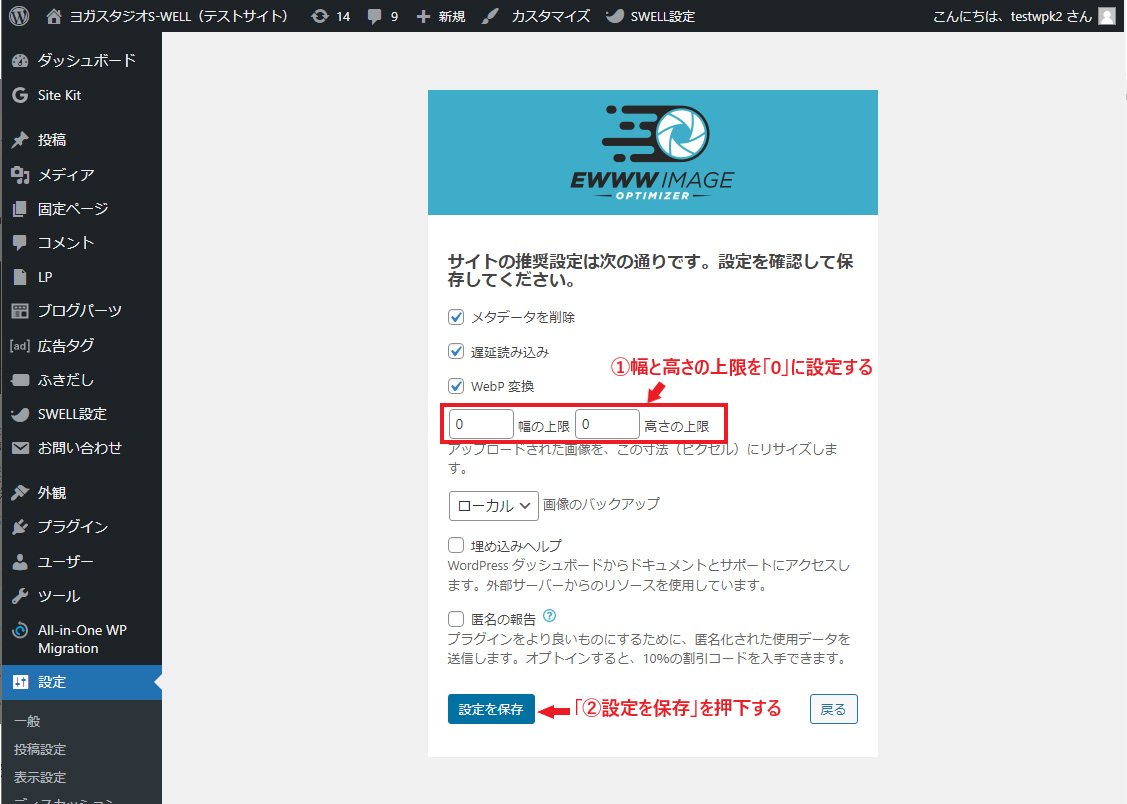
Task: Open the WordPress logo menu
Action: pyautogui.click(x=19, y=16)
